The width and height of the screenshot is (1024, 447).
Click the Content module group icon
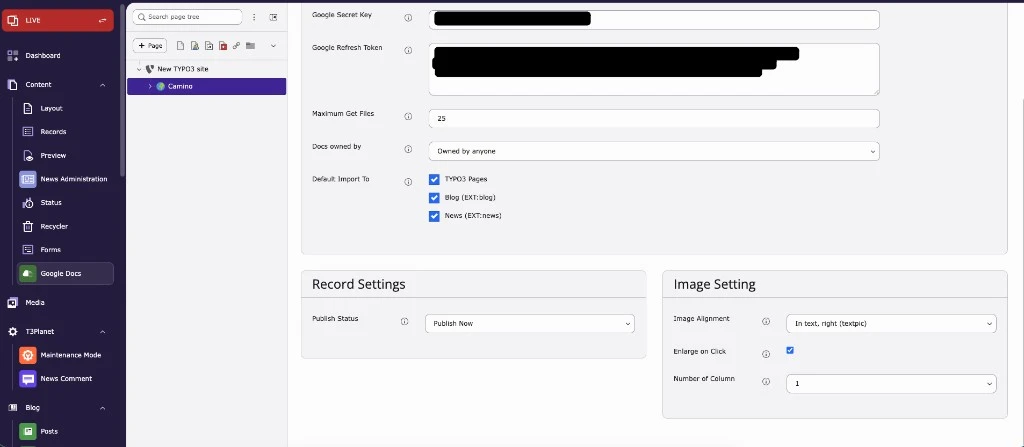[12, 85]
